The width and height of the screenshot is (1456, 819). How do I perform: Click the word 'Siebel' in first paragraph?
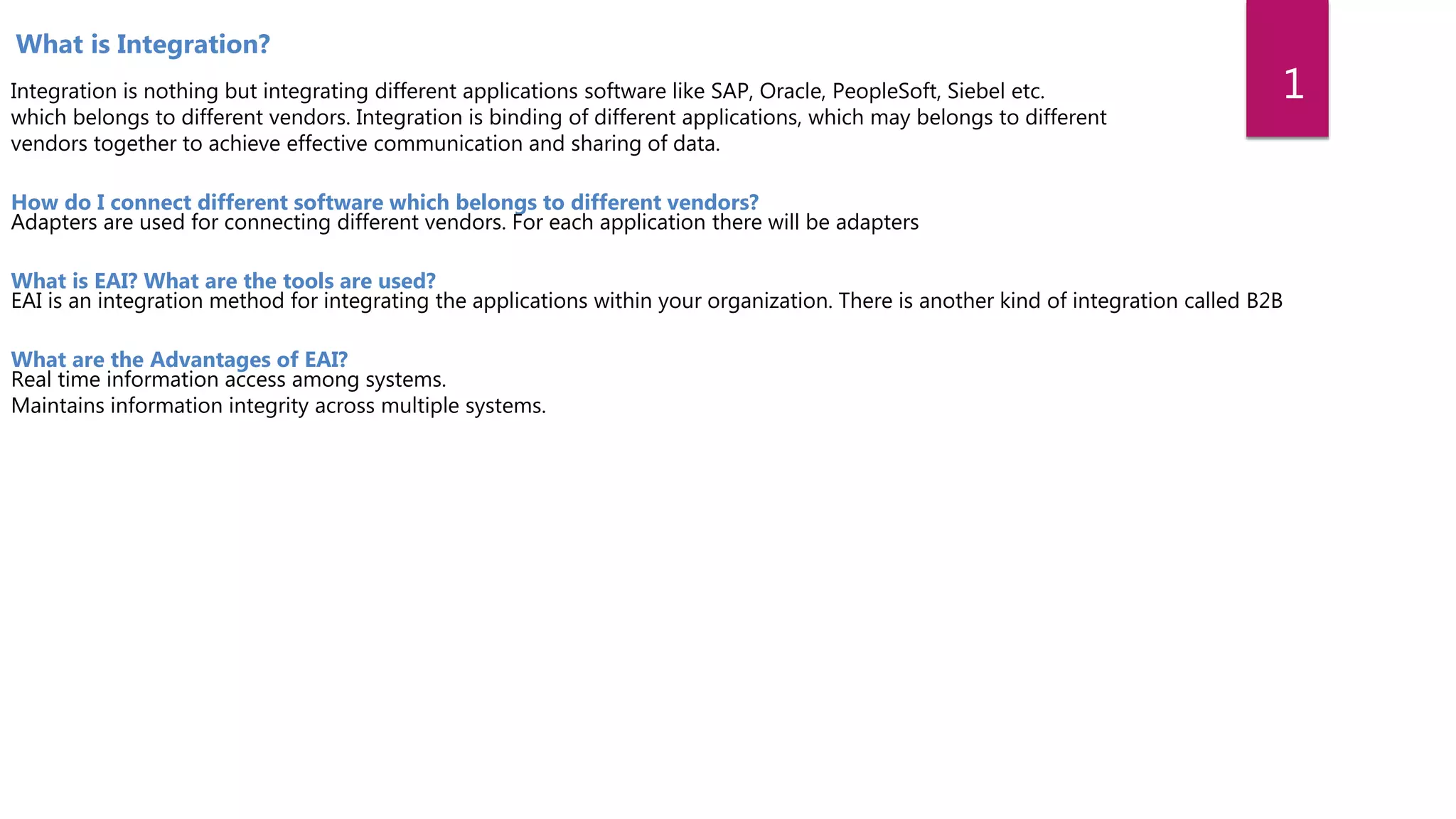(975, 91)
